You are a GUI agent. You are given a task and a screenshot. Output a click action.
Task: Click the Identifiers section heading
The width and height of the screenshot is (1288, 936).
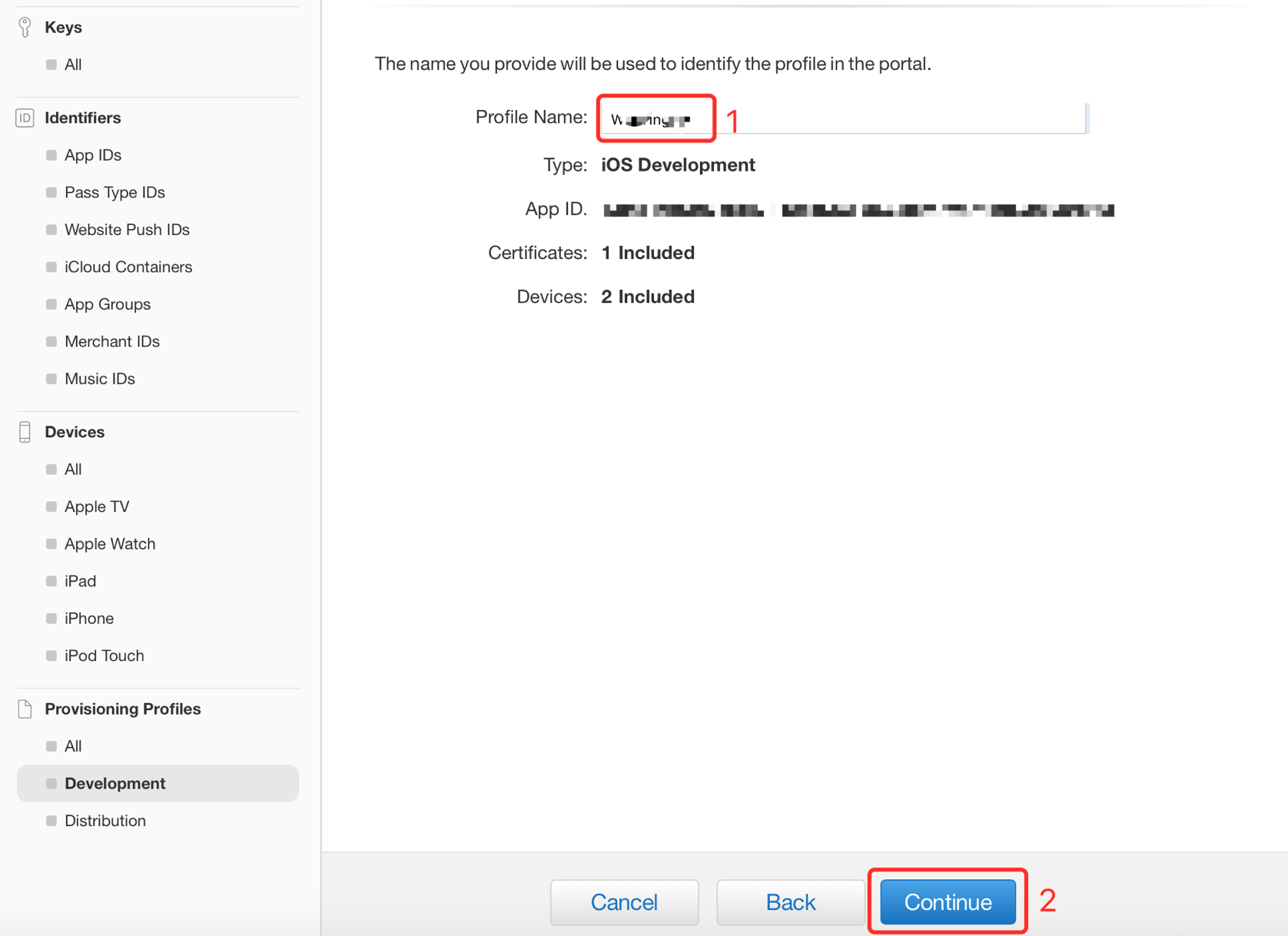coord(83,118)
